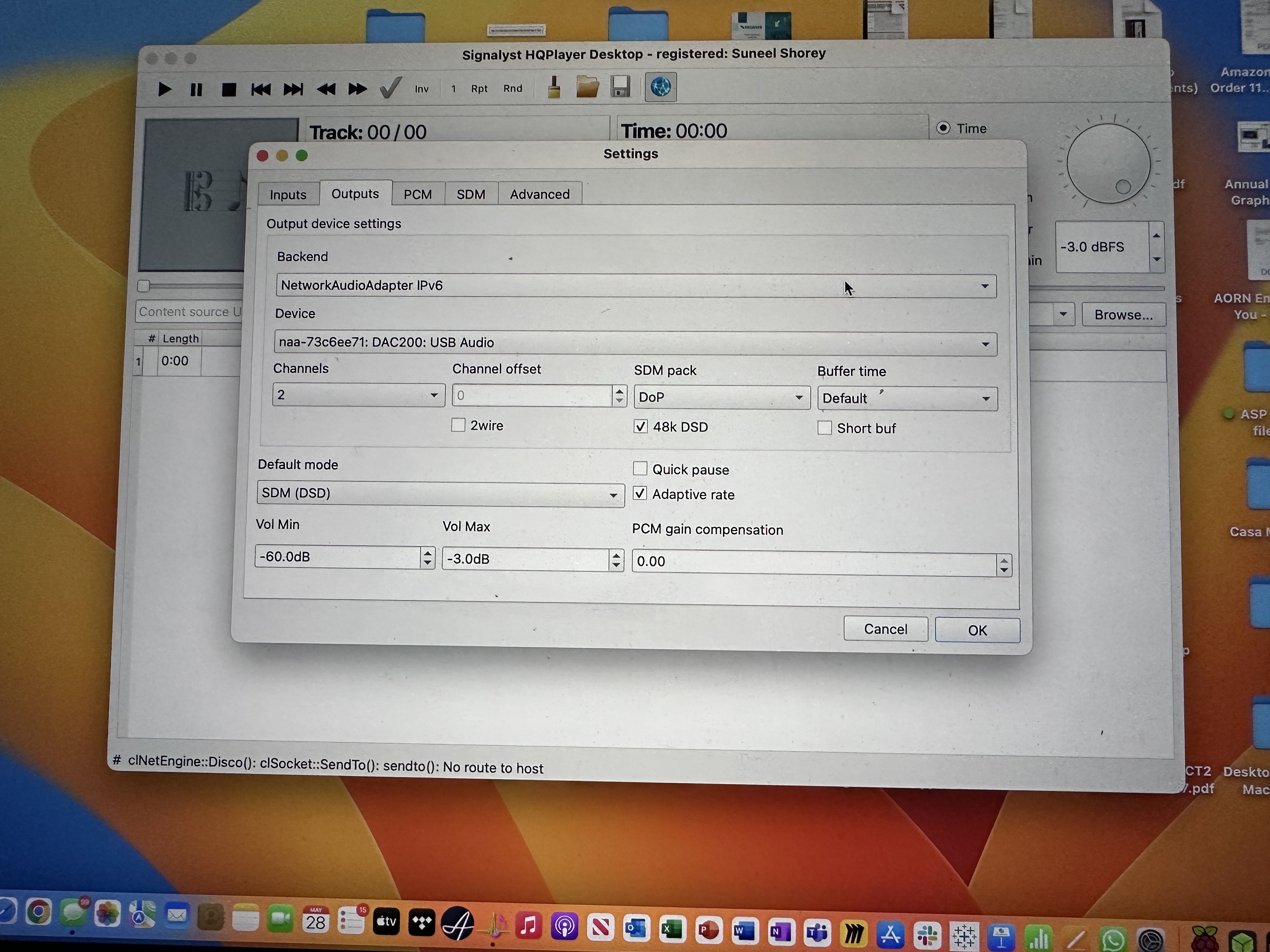
Task: Click the Vol Min stepper arrows
Action: coord(427,557)
